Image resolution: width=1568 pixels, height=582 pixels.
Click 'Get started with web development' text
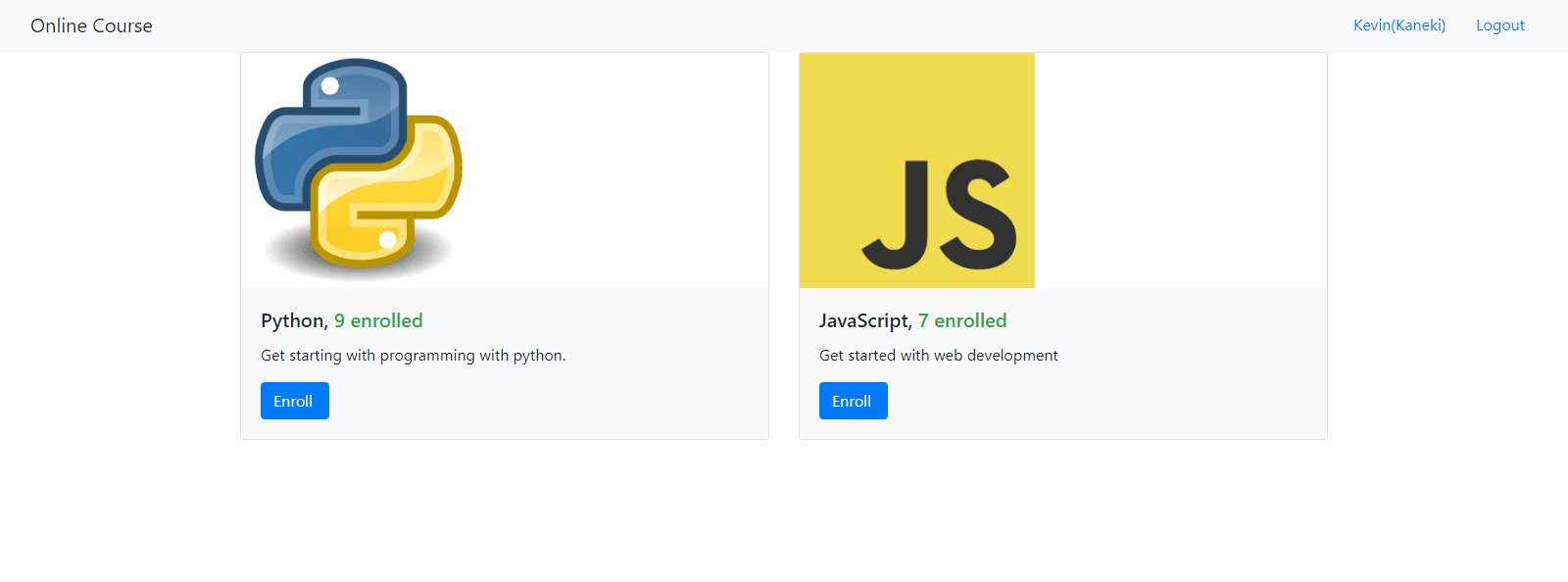[939, 356]
